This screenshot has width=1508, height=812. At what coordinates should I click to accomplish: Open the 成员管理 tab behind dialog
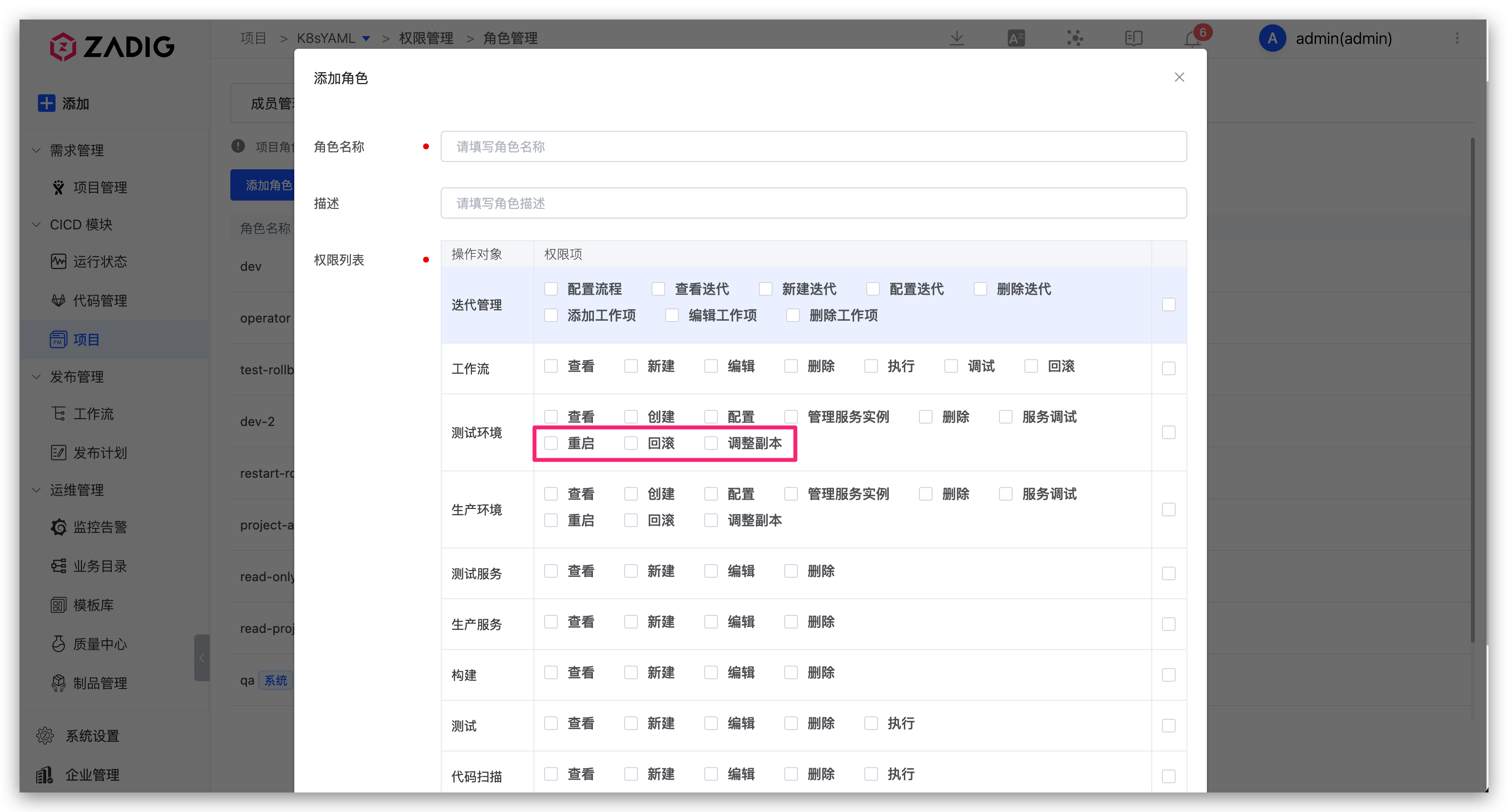click(263, 103)
